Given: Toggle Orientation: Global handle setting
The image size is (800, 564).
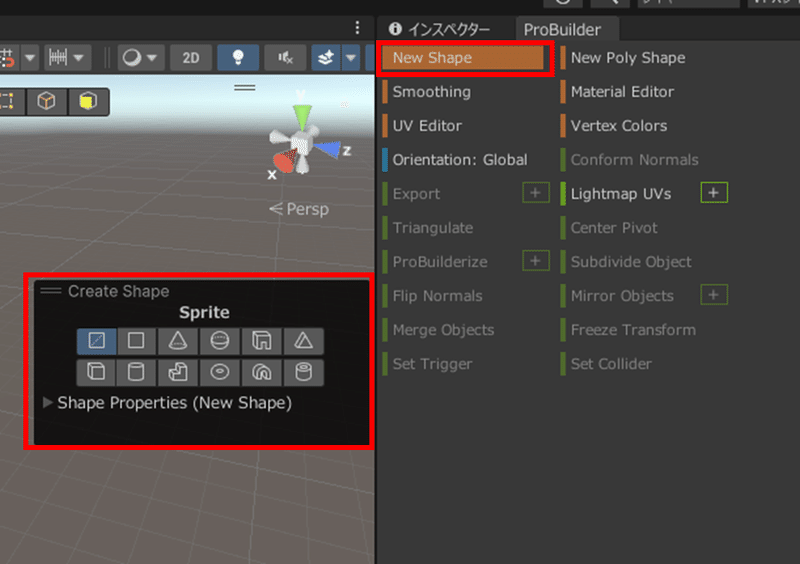Looking at the screenshot, I should point(460,160).
